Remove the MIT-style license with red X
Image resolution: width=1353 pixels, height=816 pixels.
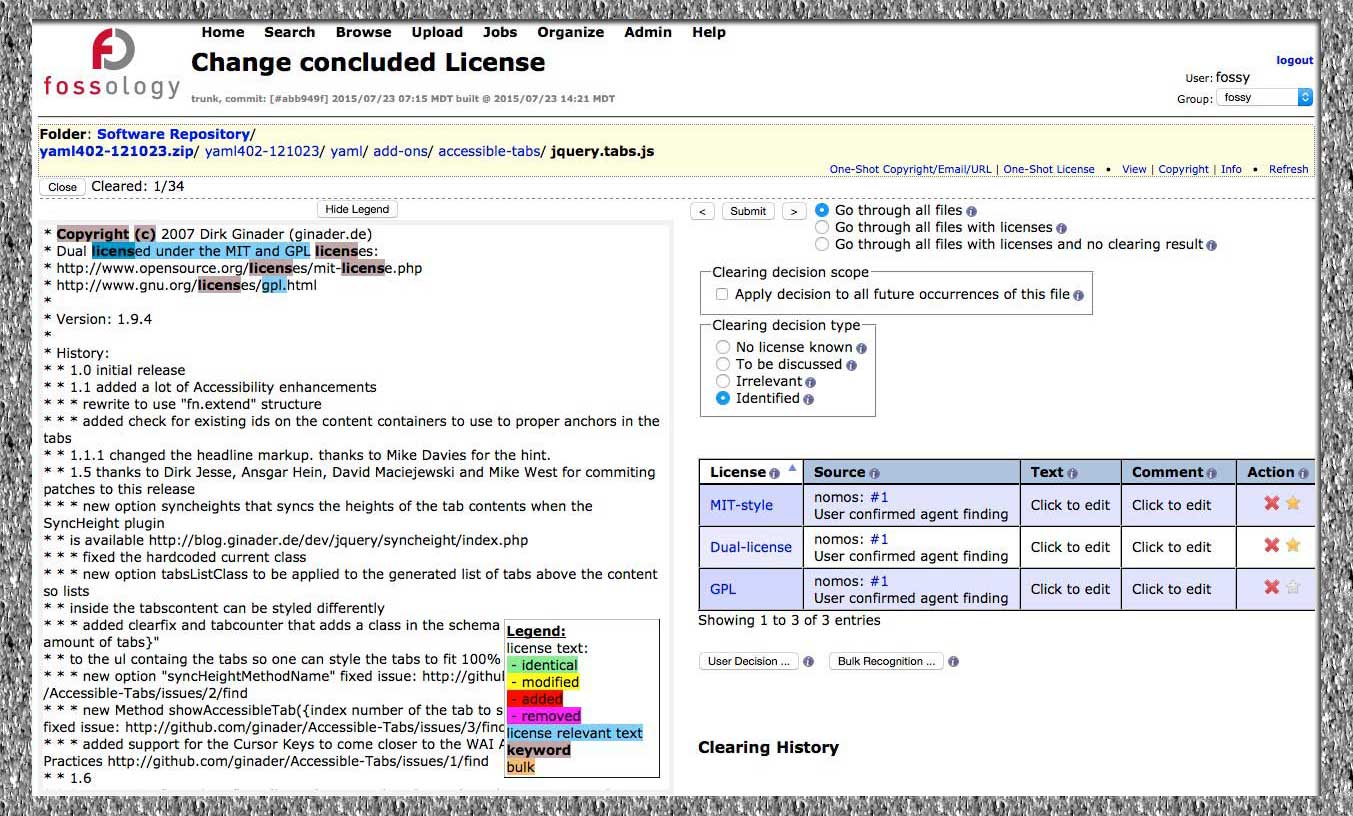coord(1271,504)
